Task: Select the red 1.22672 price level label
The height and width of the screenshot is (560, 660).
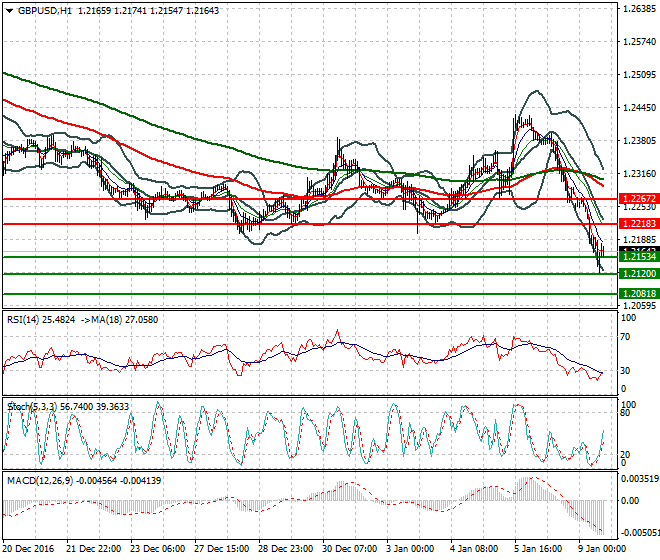Action: click(x=637, y=199)
